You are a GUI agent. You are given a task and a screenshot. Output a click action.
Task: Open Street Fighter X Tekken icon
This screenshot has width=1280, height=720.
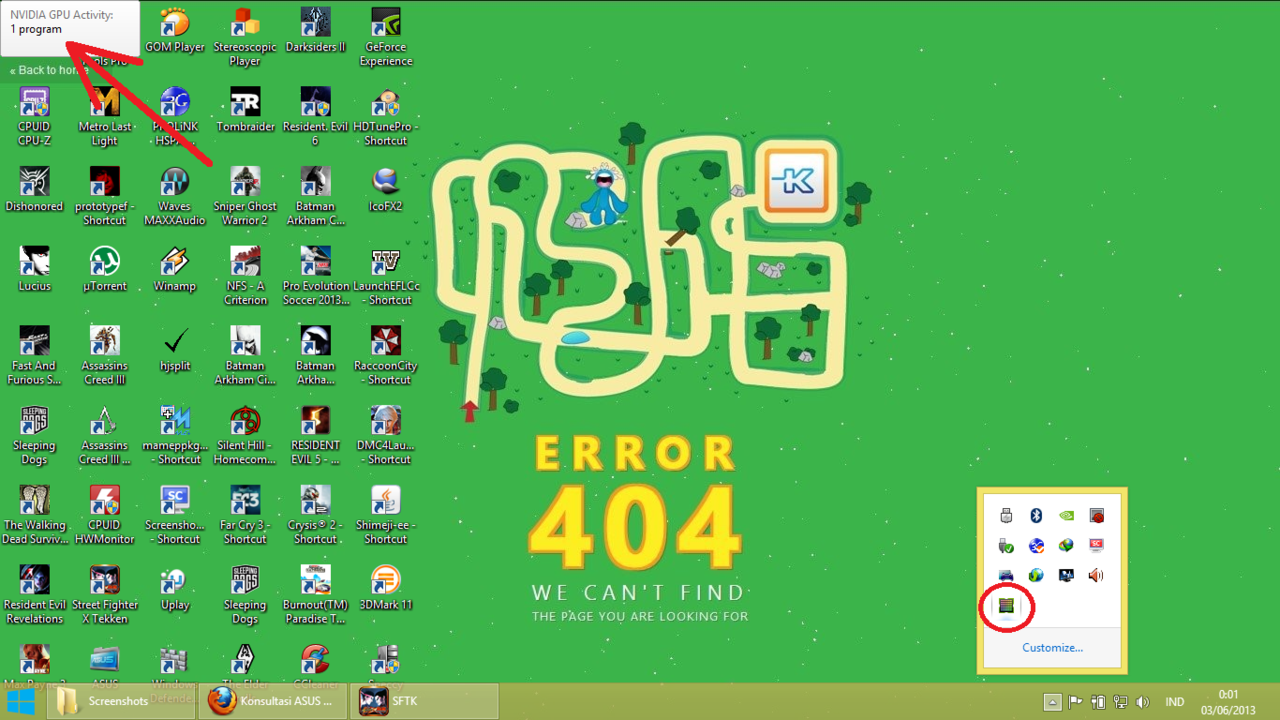pyautogui.click(x=105, y=594)
